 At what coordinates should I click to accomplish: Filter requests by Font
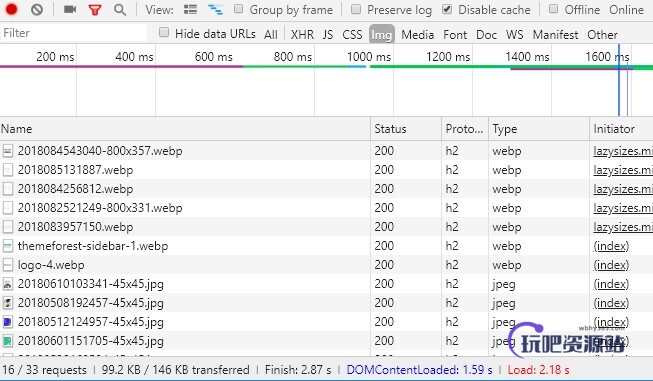(x=455, y=35)
